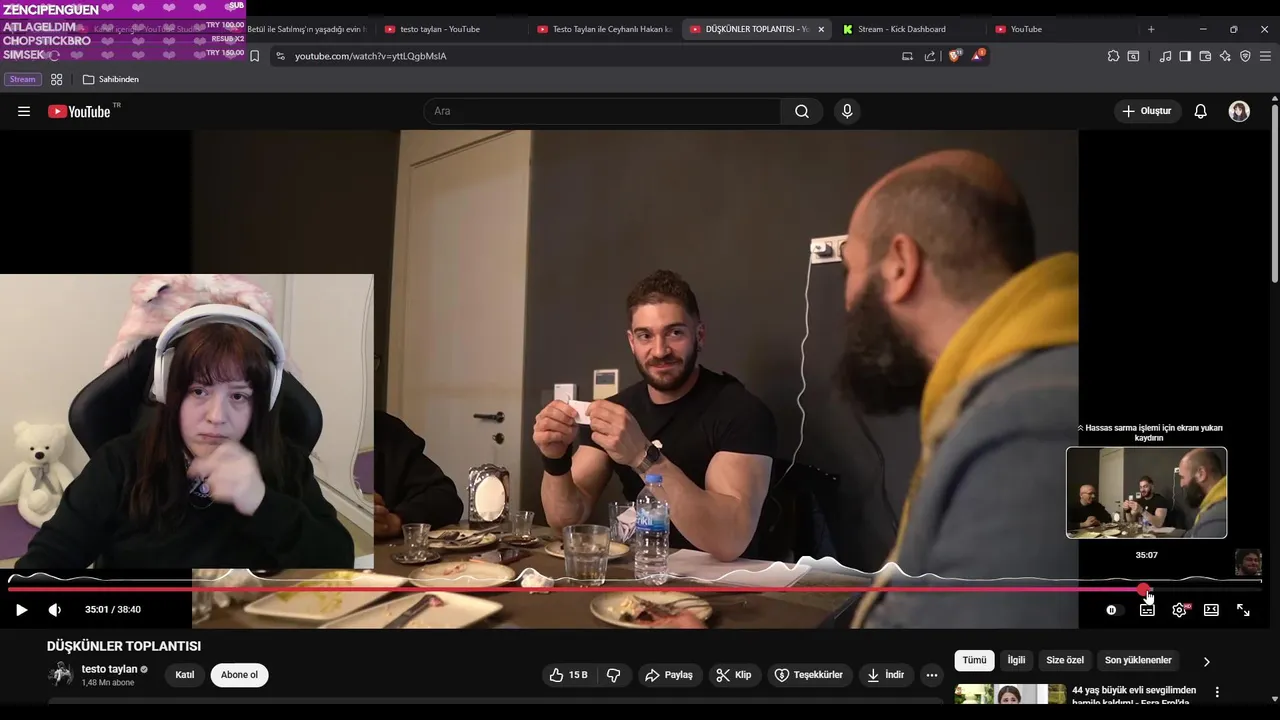Share the video via Paylaş

669,675
